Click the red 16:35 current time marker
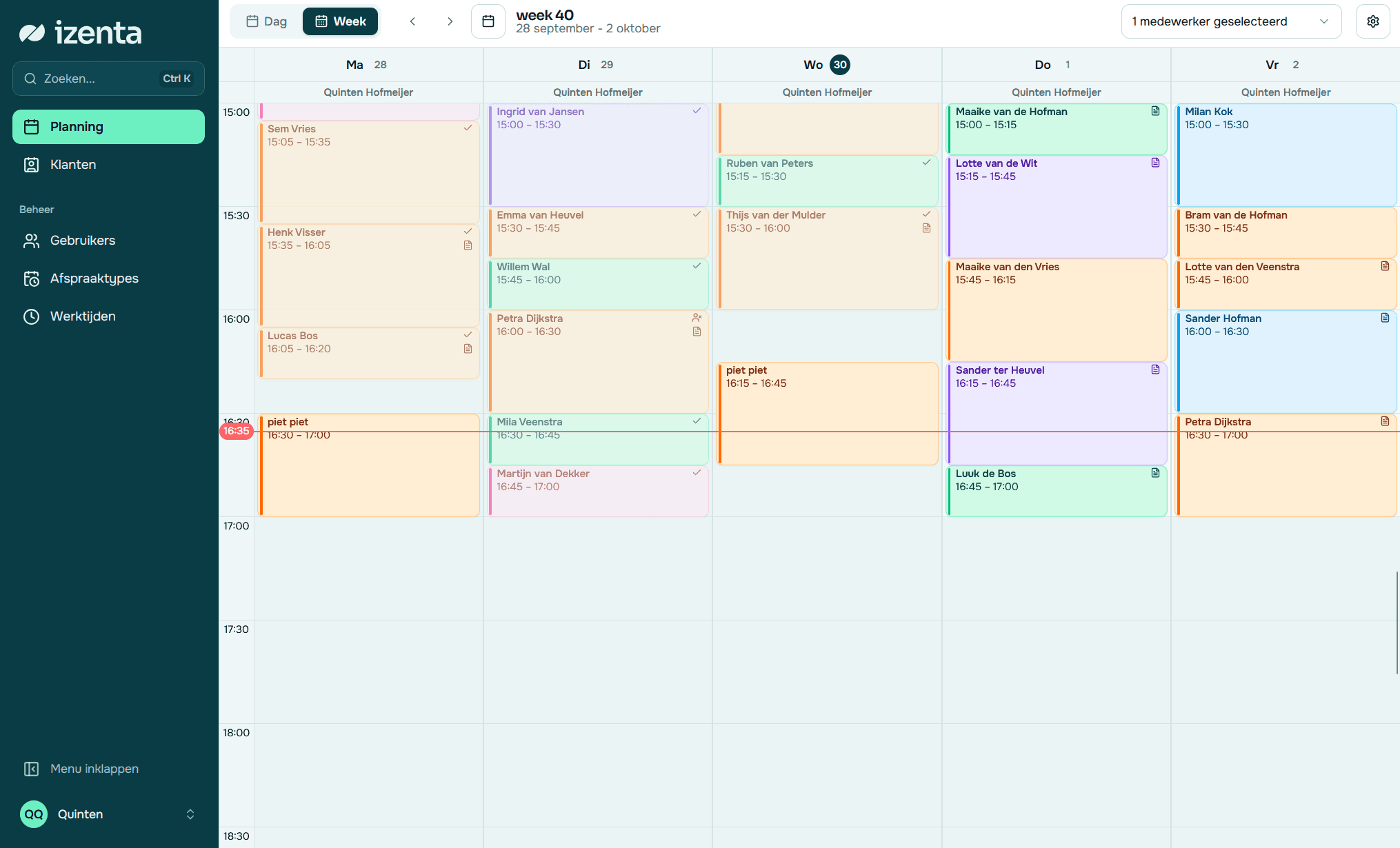Screen dimensions: 1400x848 click(x=236, y=431)
